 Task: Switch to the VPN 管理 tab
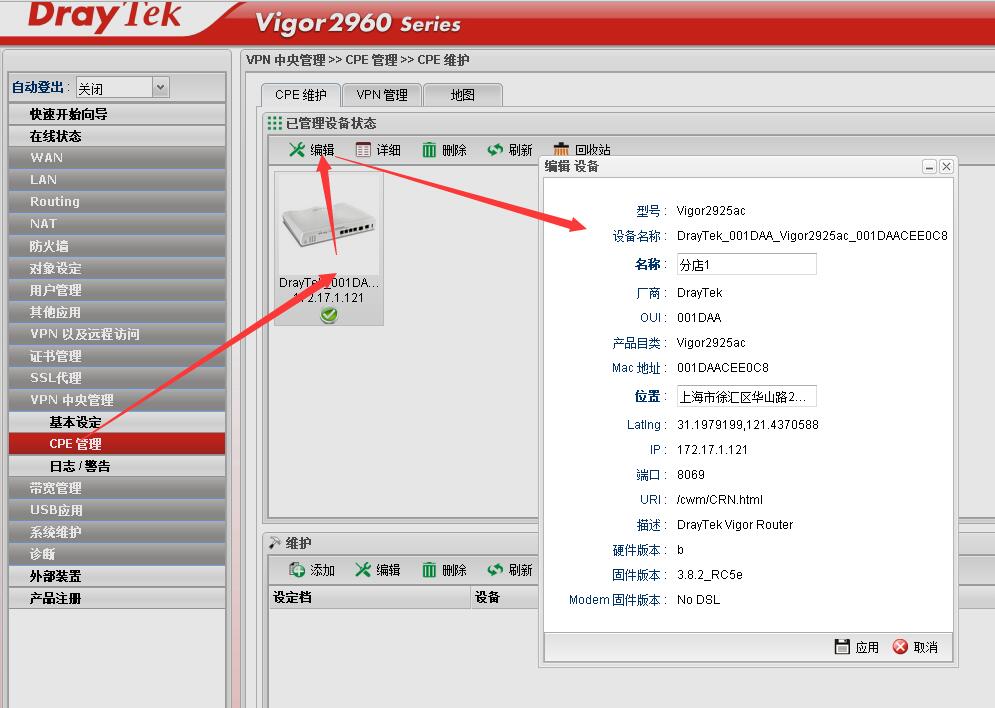click(x=382, y=95)
